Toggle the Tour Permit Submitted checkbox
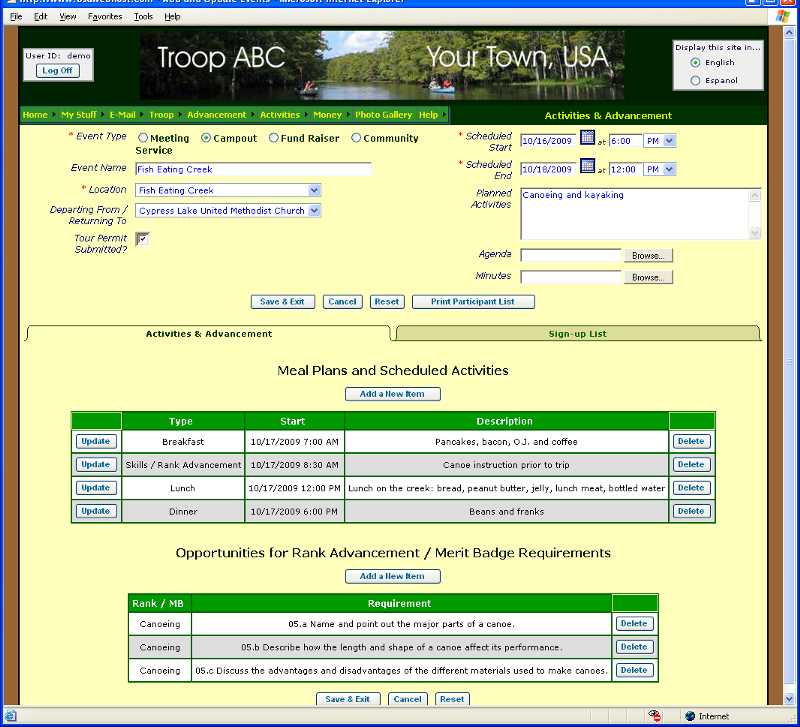 pyautogui.click(x=142, y=239)
